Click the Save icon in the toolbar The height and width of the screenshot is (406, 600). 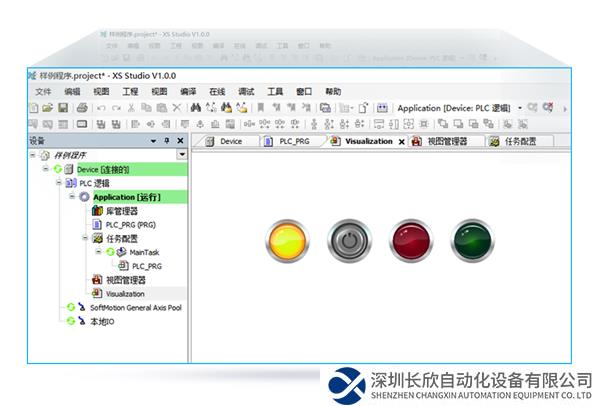tap(62, 107)
